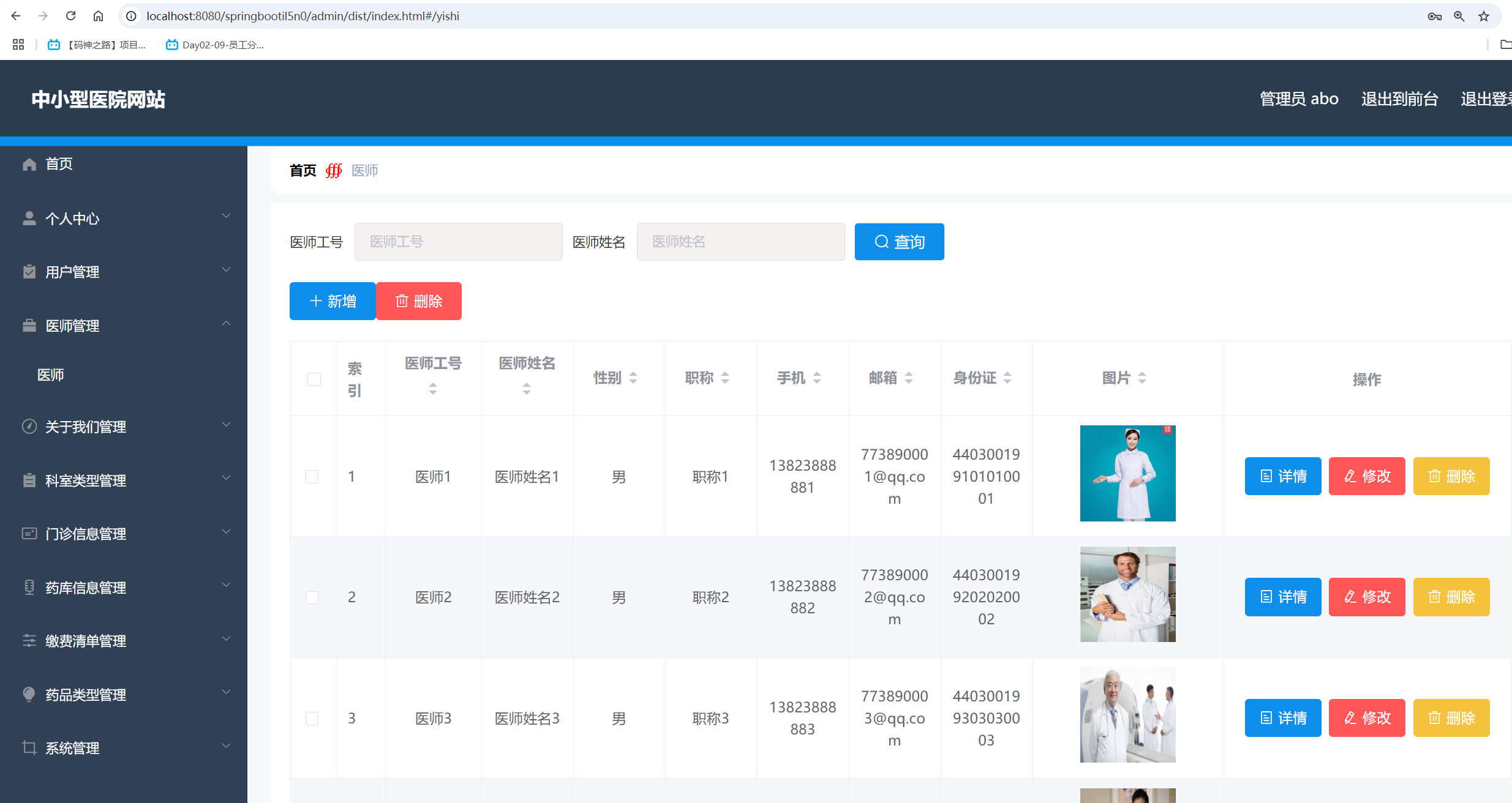This screenshot has height=803, width=1512.
Task: Click 修改 button for 医师姓名2 row
Action: pos(1367,597)
